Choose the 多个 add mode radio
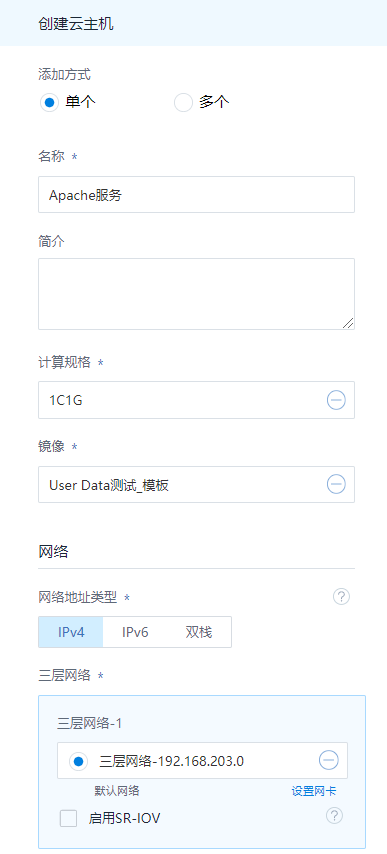This screenshot has width=387, height=854. point(183,102)
